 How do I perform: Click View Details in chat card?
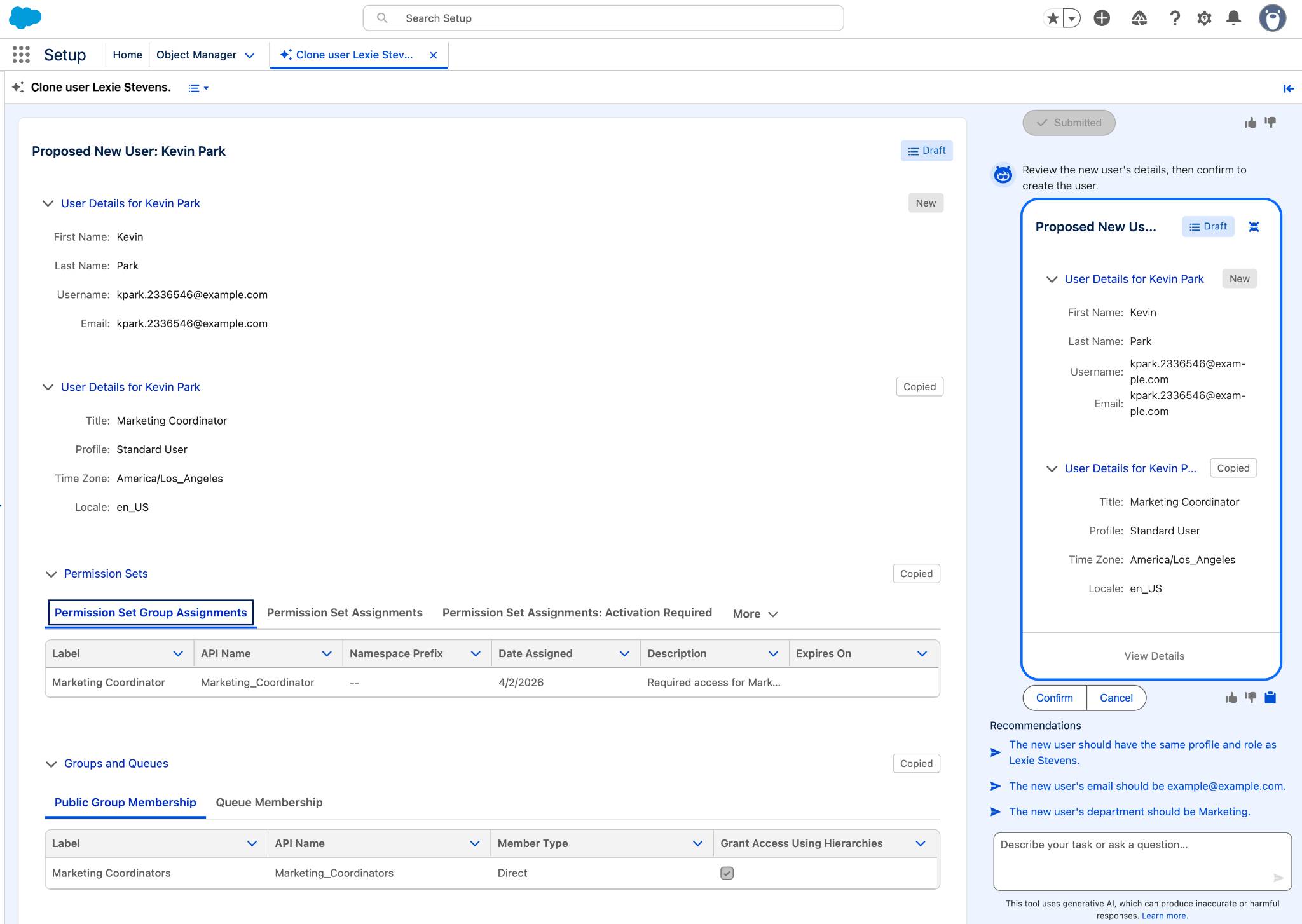[x=1154, y=656]
